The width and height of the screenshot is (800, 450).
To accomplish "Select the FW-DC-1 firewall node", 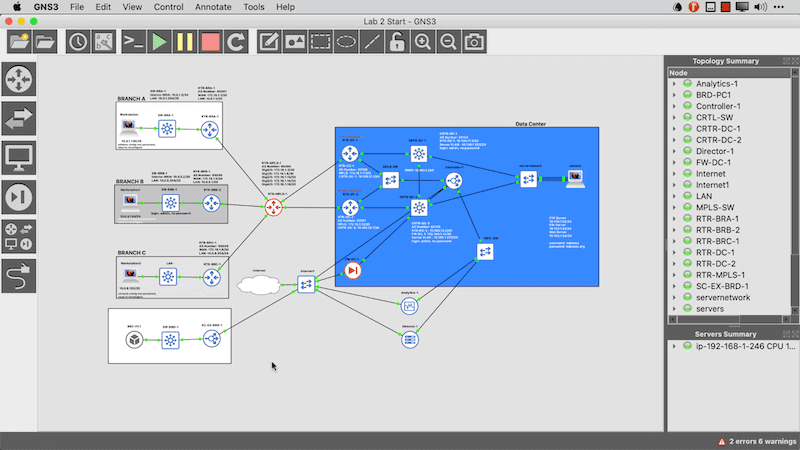I will pyautogui.click(x=353, y=270).
